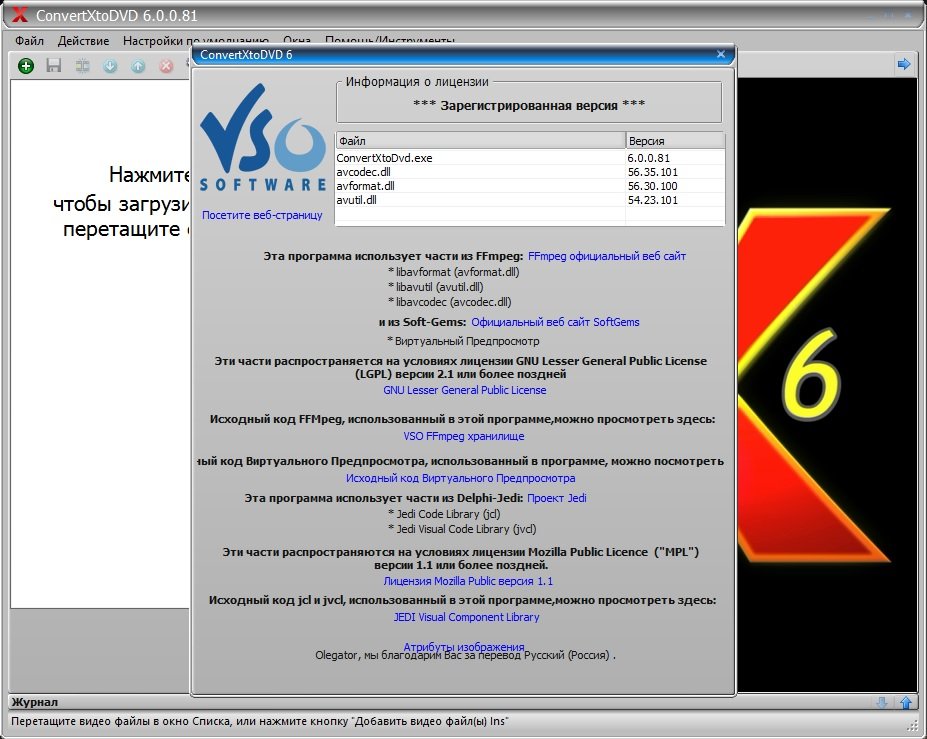Open the Файл menu
Viewport: 927px width, 739px height.
30,41
